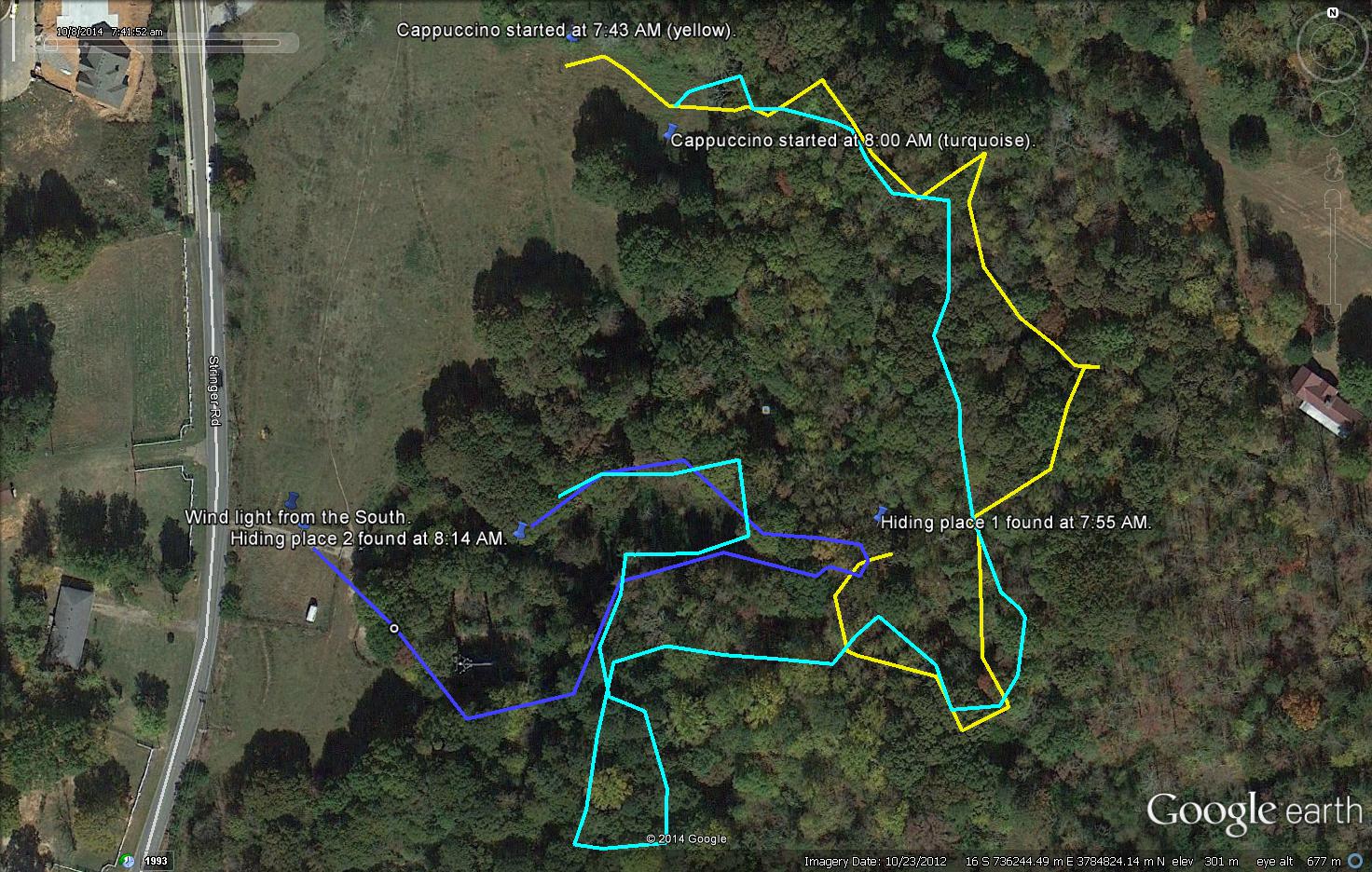Click 'Cappuccino started at 8:00 AM (turquoise)' label
Screen dimensions: 1372x872
click(x=853, y=141)
